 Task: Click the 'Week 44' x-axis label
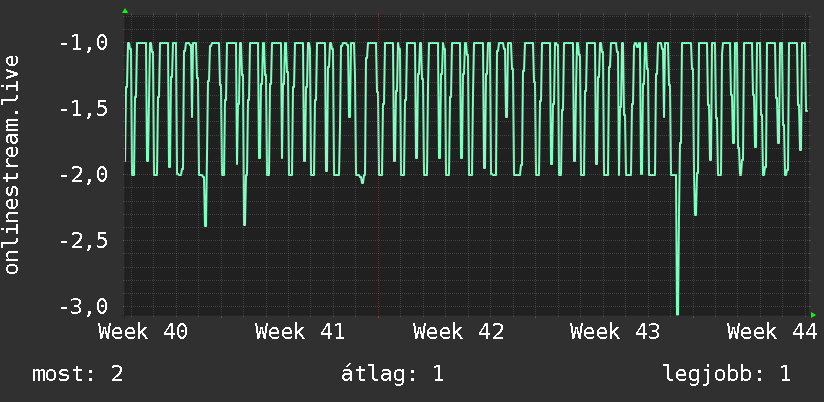772,332
